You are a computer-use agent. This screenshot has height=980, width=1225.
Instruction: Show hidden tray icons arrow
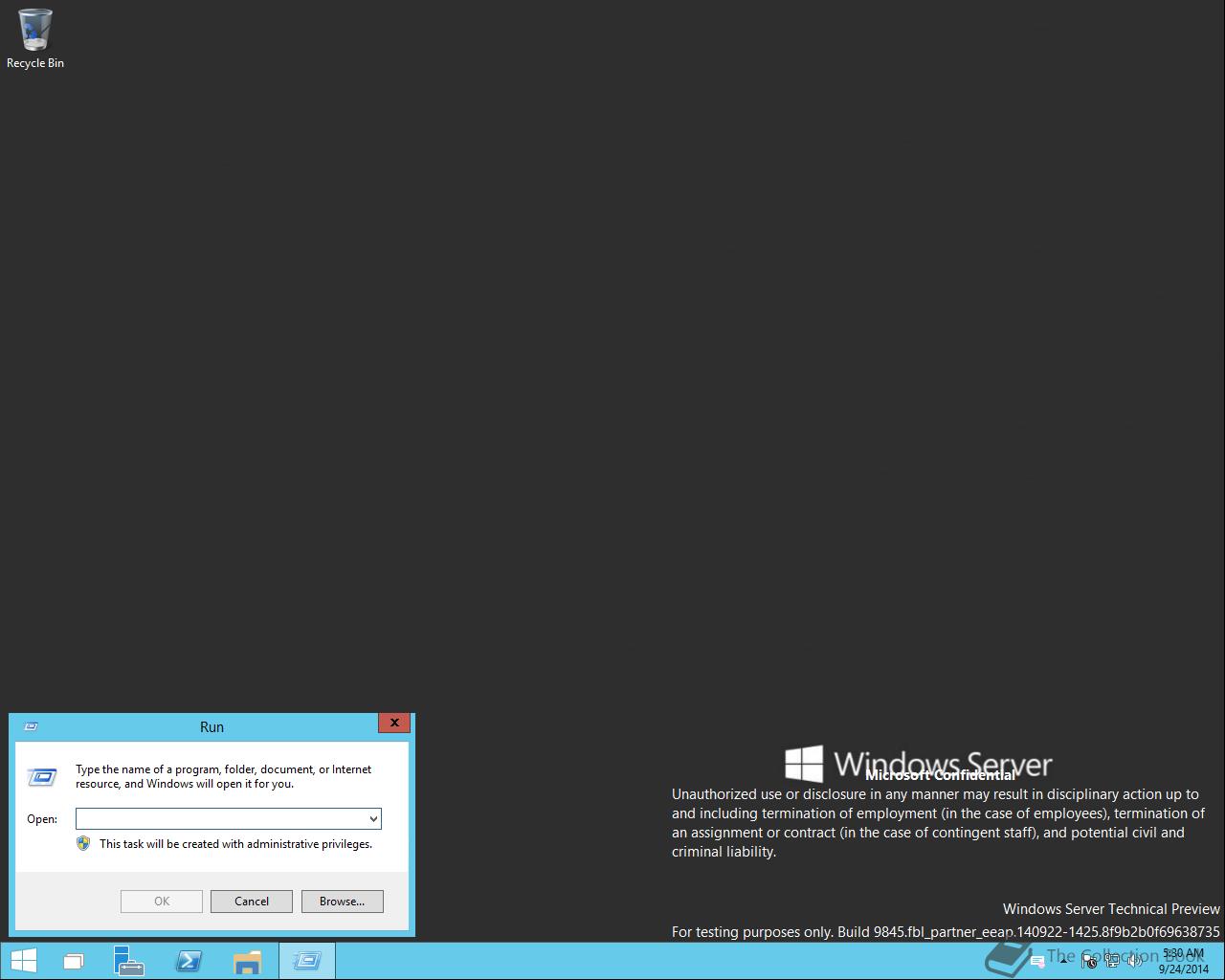(x=1063, y=962)
